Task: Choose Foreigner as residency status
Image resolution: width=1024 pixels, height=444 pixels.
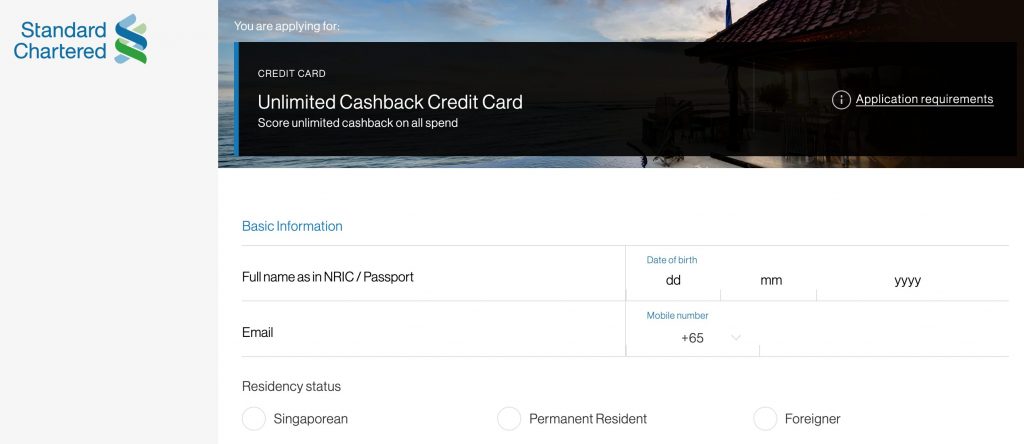Action: (765, 419)
